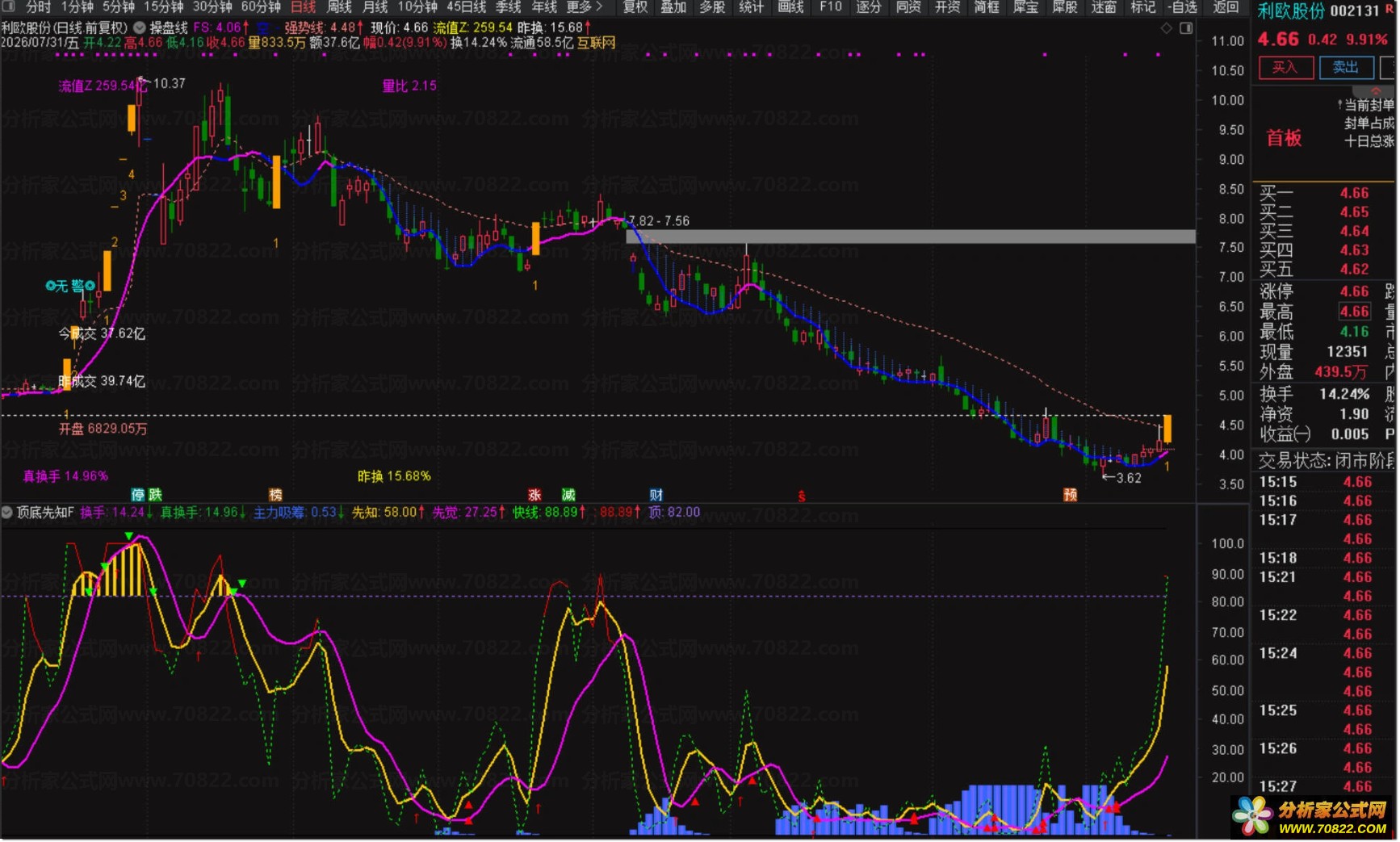The width and height of the screenshot is (1400, 842).
Task: Select the 1分钟 period tab
Action: coord(78,7)
